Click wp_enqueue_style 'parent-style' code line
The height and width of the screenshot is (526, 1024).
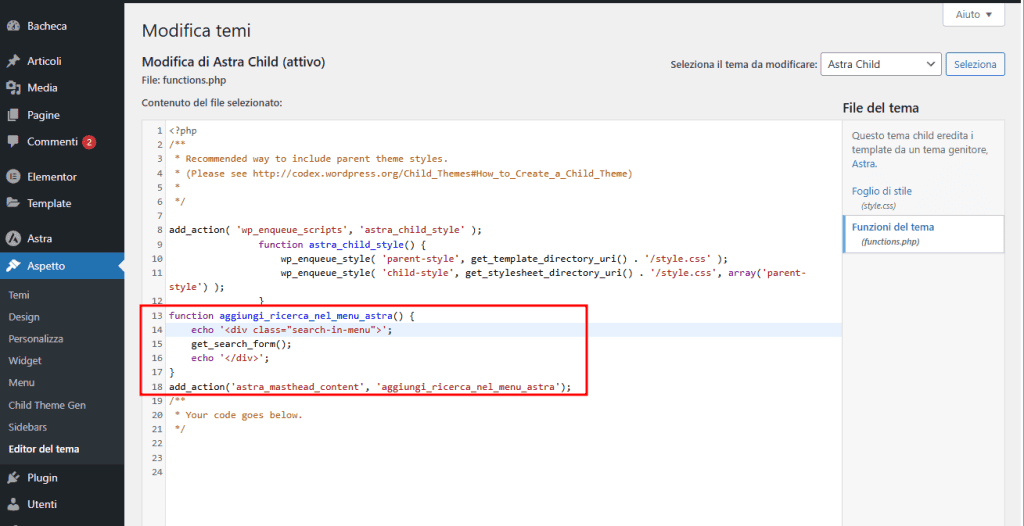click(x=504, y=258)
